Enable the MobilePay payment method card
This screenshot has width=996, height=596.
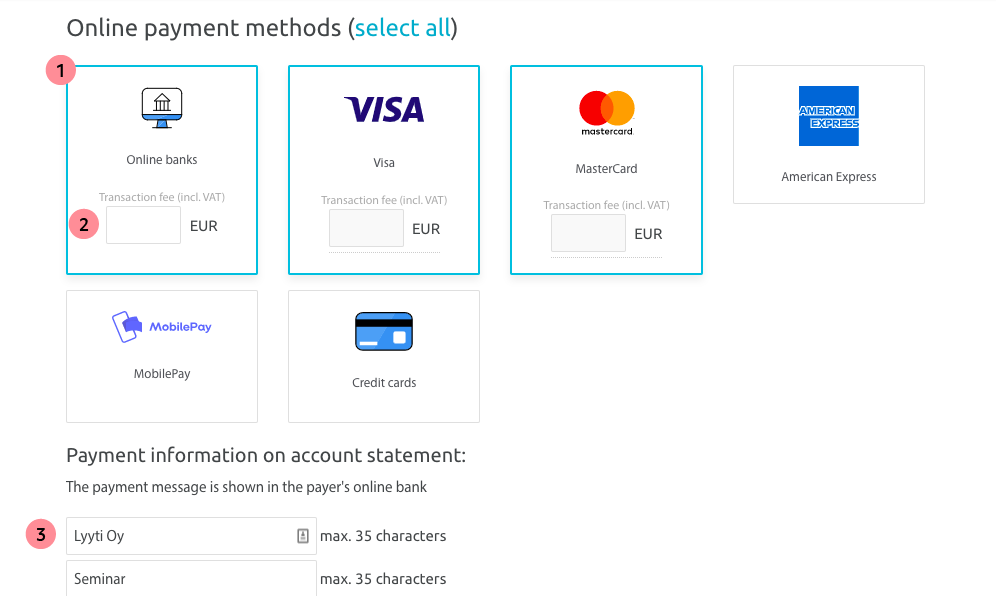pyautogui.click(x=162, y=356)
